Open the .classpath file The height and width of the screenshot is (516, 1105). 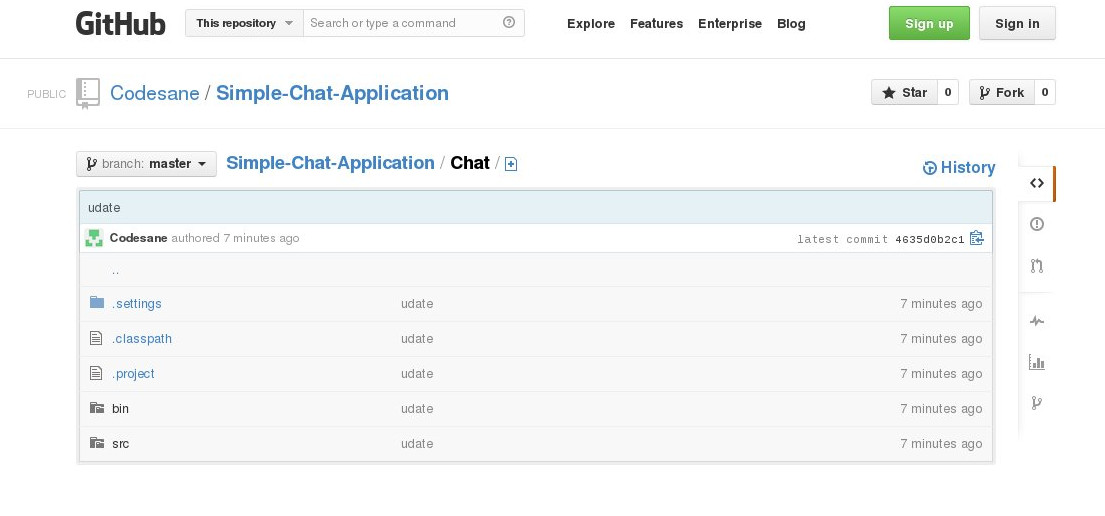point(142,339)
